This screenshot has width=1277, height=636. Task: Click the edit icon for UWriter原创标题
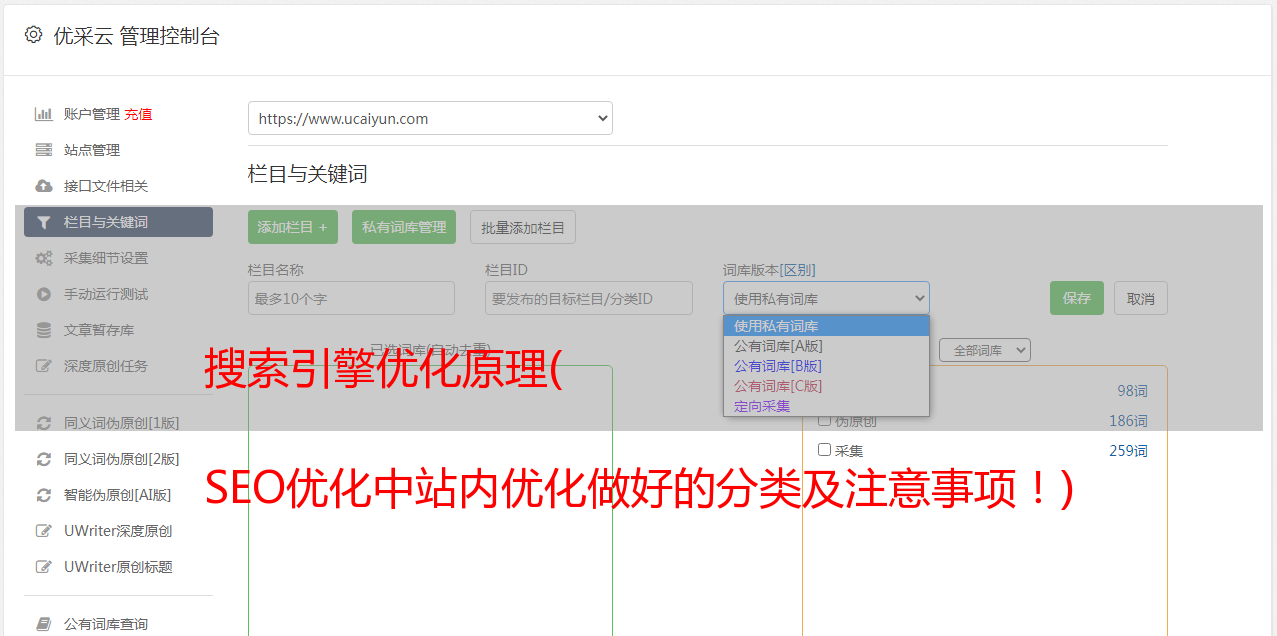(44, 567)
